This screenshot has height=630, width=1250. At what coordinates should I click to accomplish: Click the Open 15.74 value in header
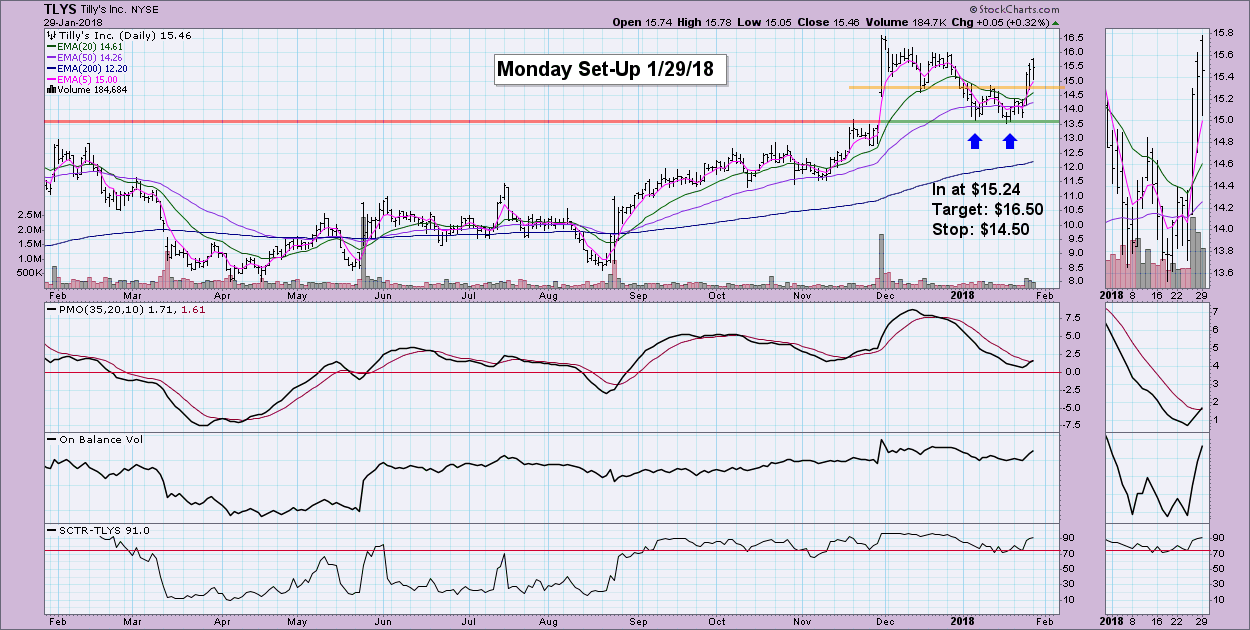point(641,22)
